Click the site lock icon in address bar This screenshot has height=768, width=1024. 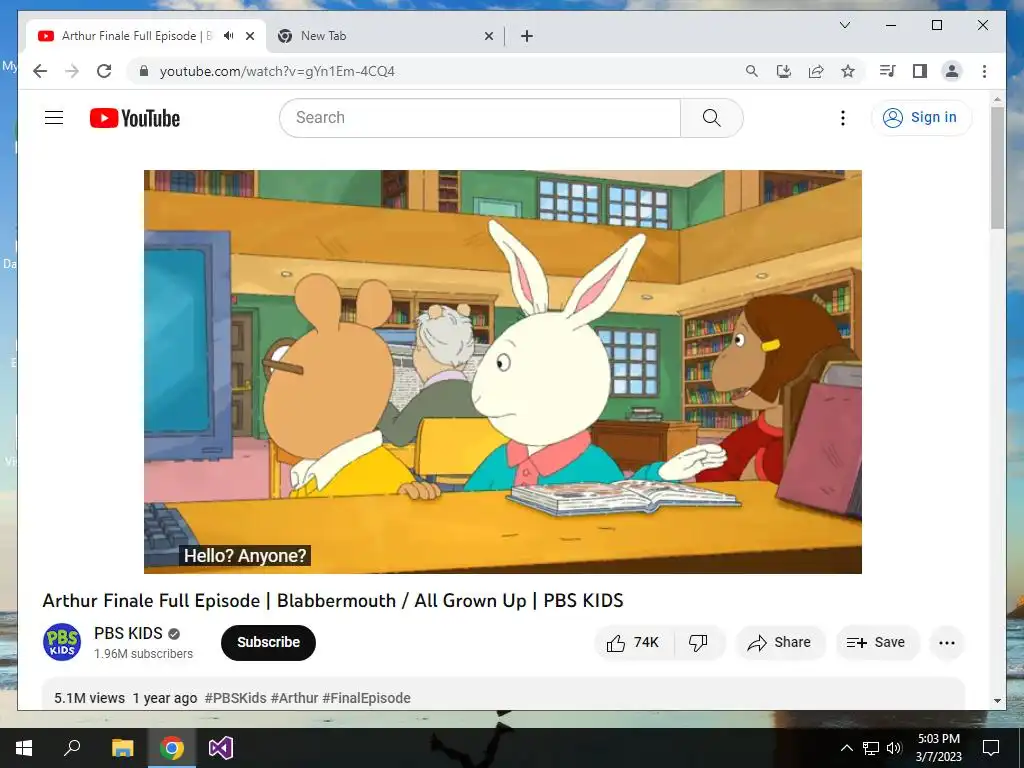[144, 71]
